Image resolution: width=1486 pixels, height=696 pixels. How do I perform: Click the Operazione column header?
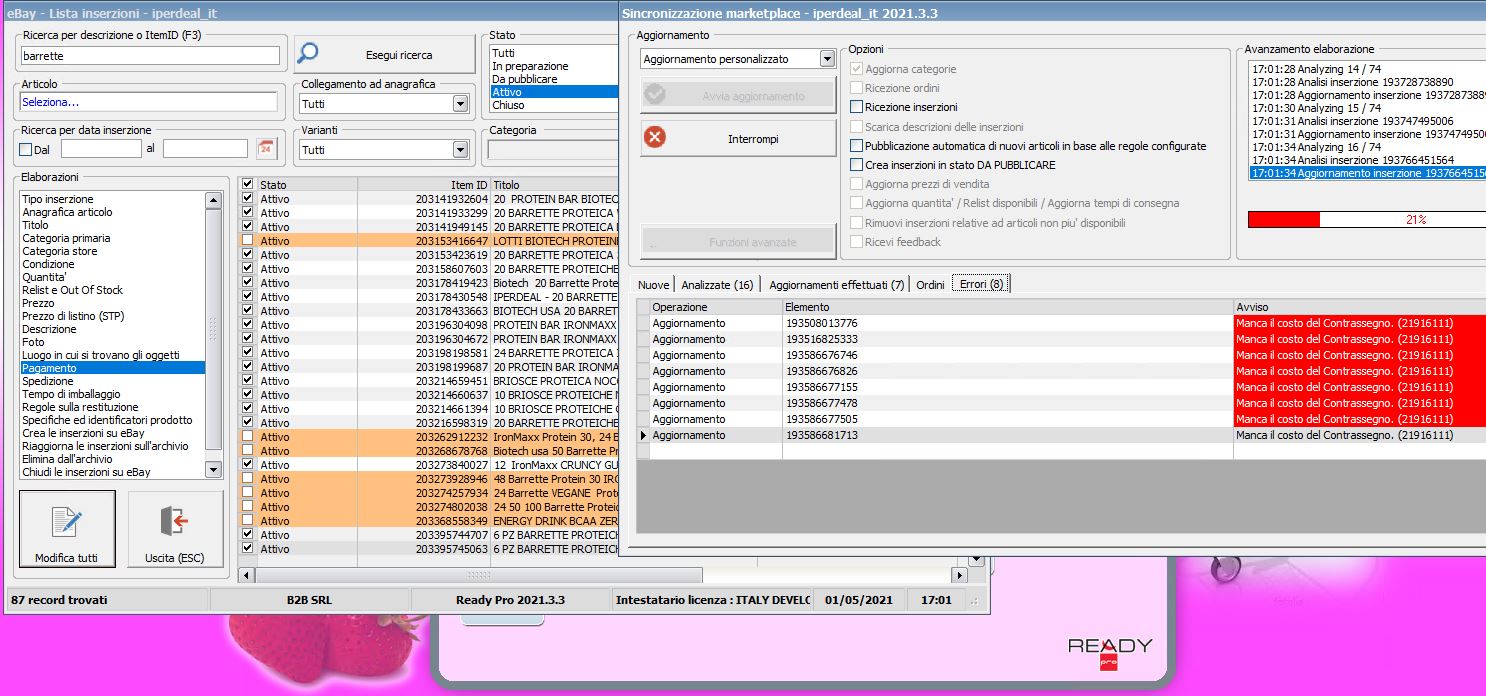716,307
